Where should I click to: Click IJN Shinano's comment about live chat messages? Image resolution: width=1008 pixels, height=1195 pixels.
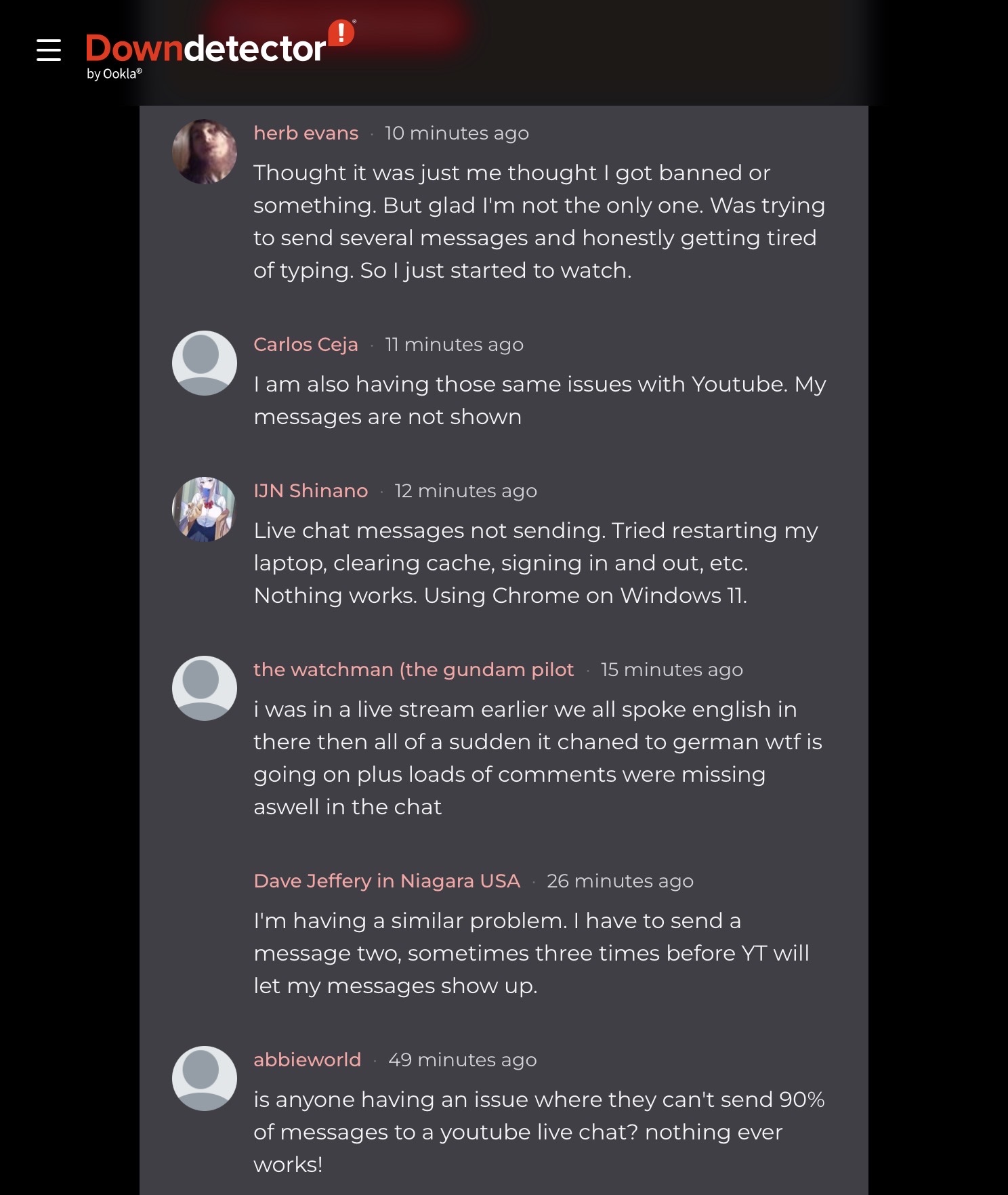point(535,563)
